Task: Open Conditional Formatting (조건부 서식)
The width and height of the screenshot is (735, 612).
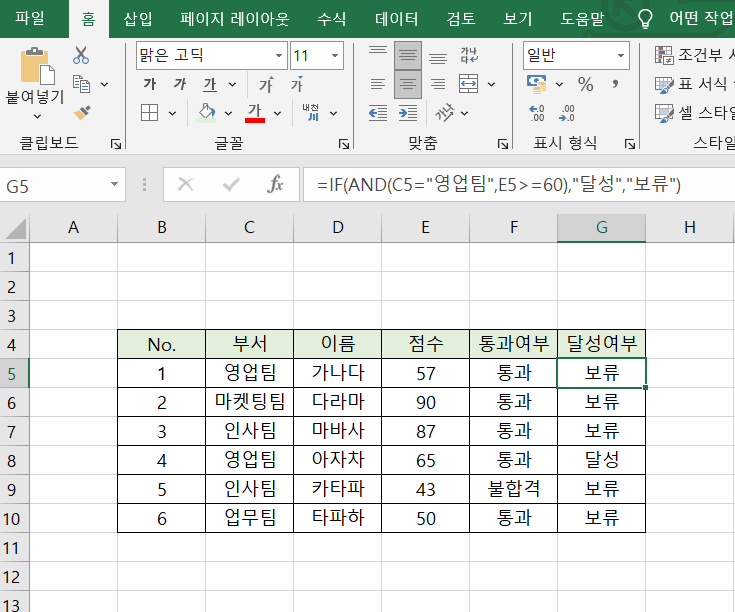Action: coord(694,55)
